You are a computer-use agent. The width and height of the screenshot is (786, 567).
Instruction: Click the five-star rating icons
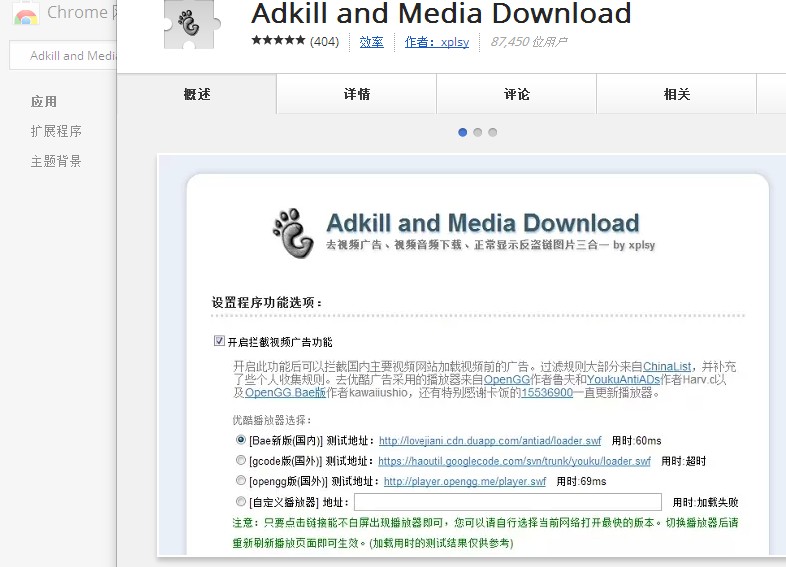tap(278, 41)
